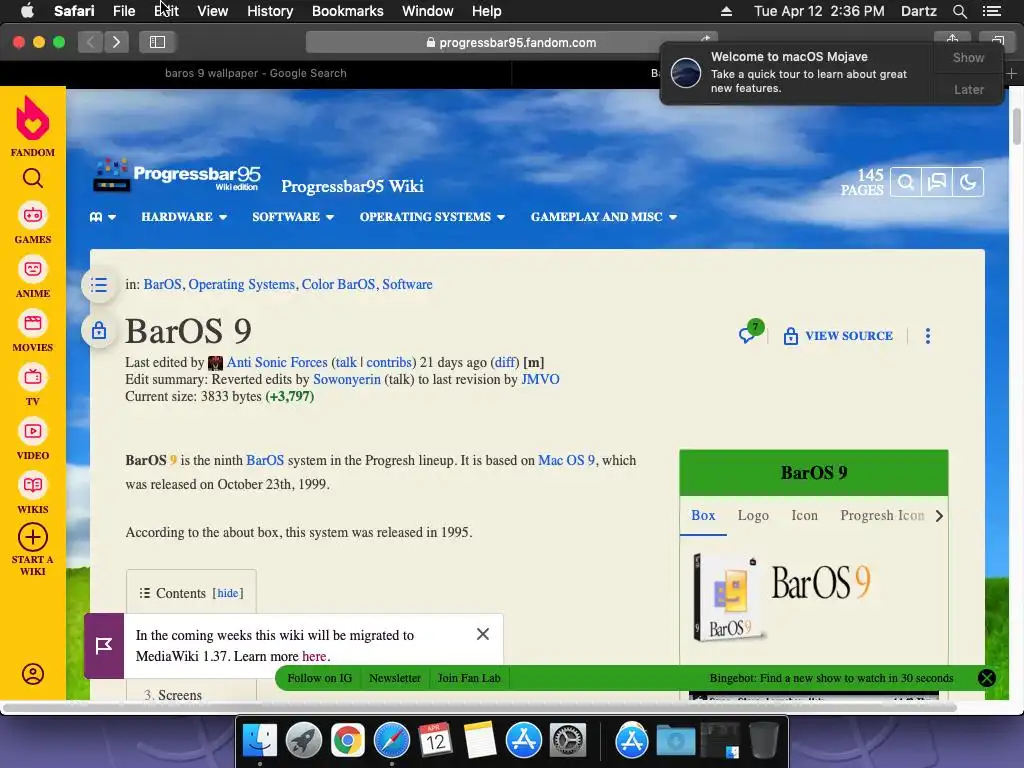Close the green Bingebot banner
Screen dimensions: 1024x768
tap(986, 678)
